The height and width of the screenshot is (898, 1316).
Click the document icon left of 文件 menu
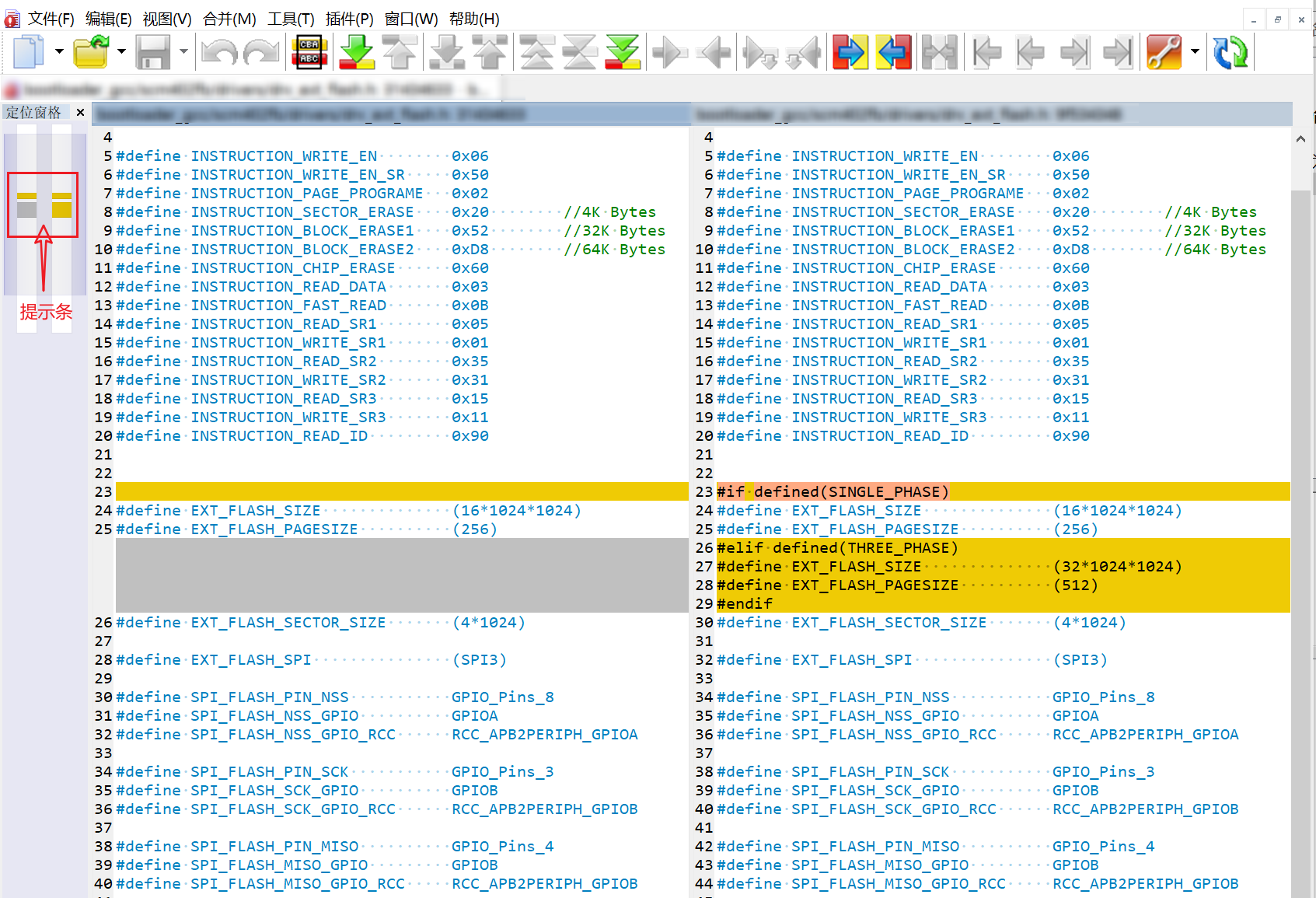(x=12, y=19)
